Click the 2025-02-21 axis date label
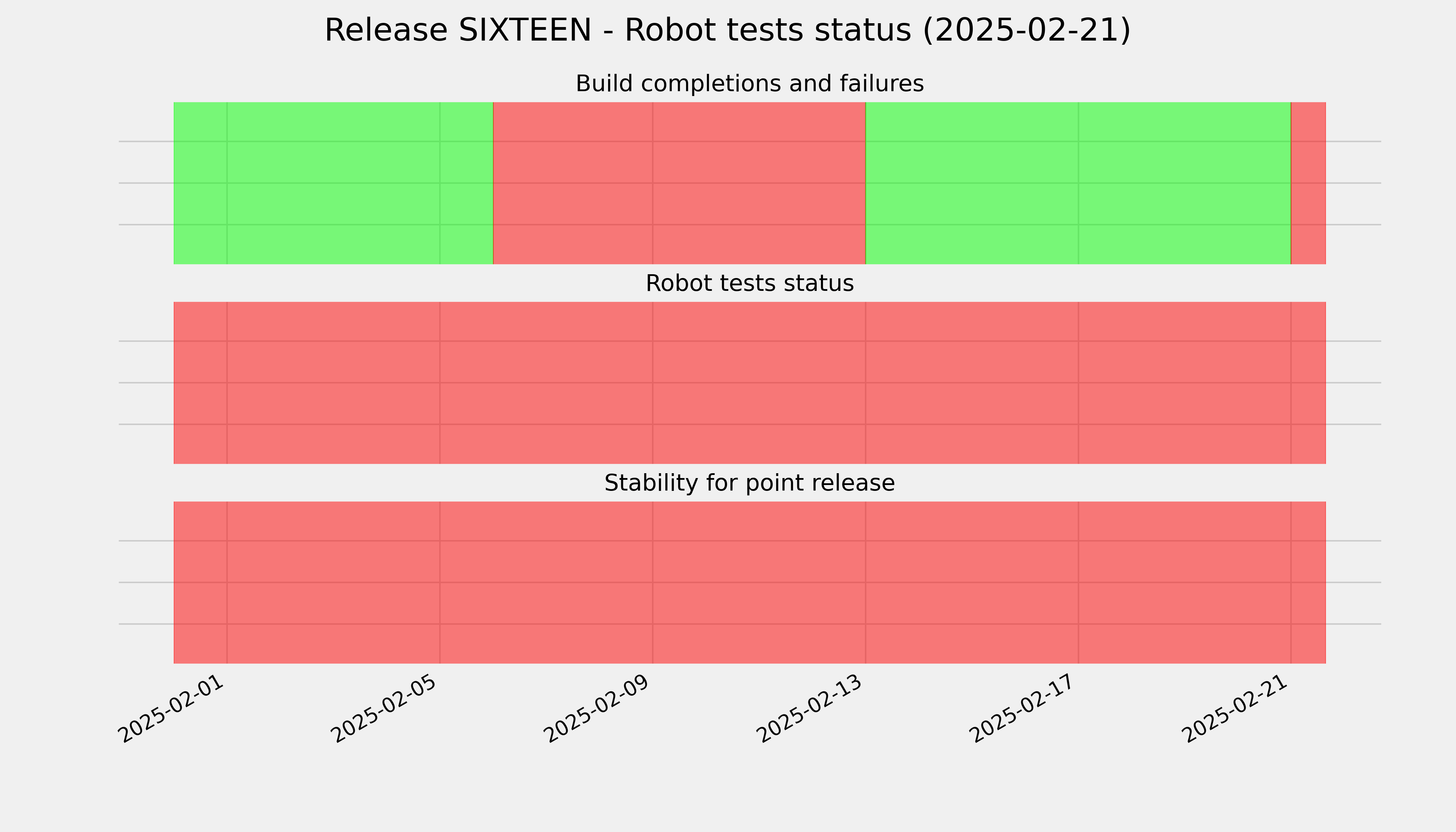The height and width of the screenshot is (832, 1456). (1236, 709)
